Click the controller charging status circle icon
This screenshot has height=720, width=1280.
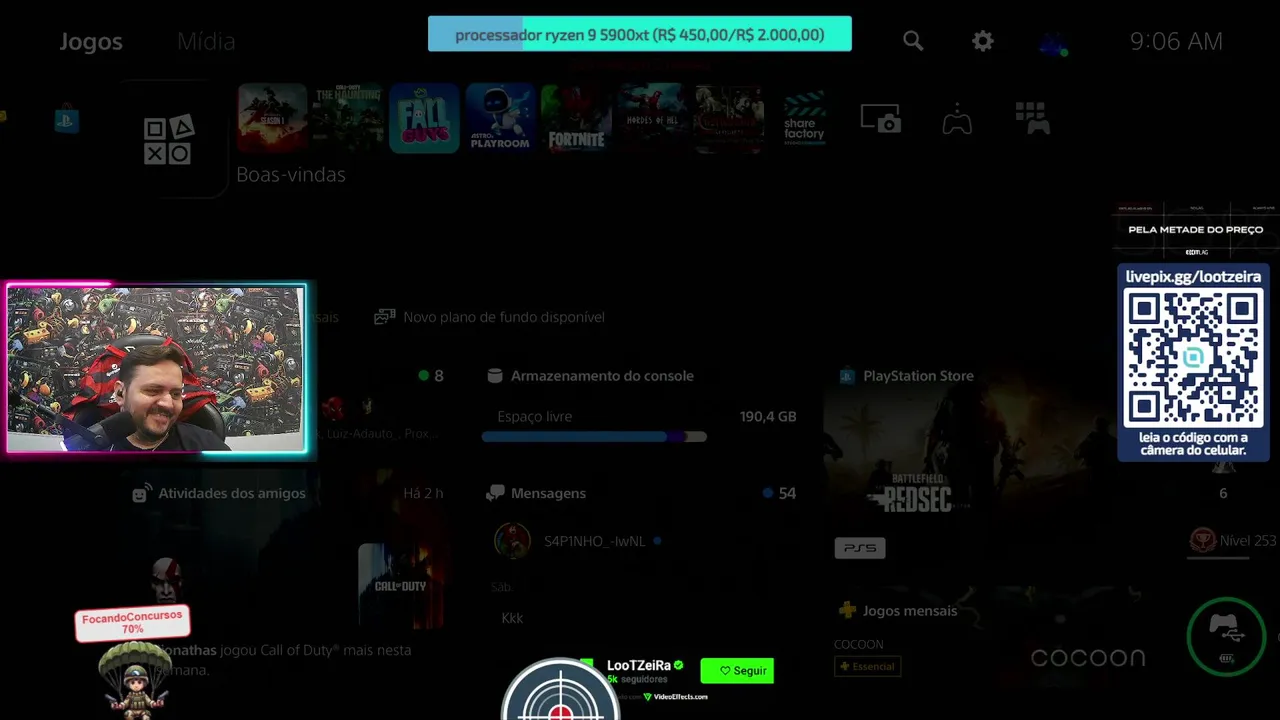1226,637
